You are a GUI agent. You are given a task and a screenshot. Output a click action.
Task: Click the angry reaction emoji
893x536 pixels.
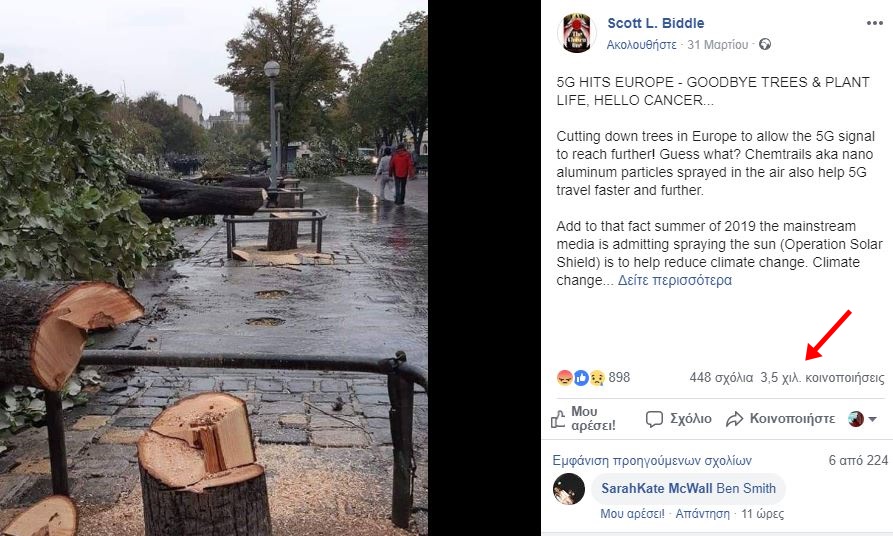(564, 378)
